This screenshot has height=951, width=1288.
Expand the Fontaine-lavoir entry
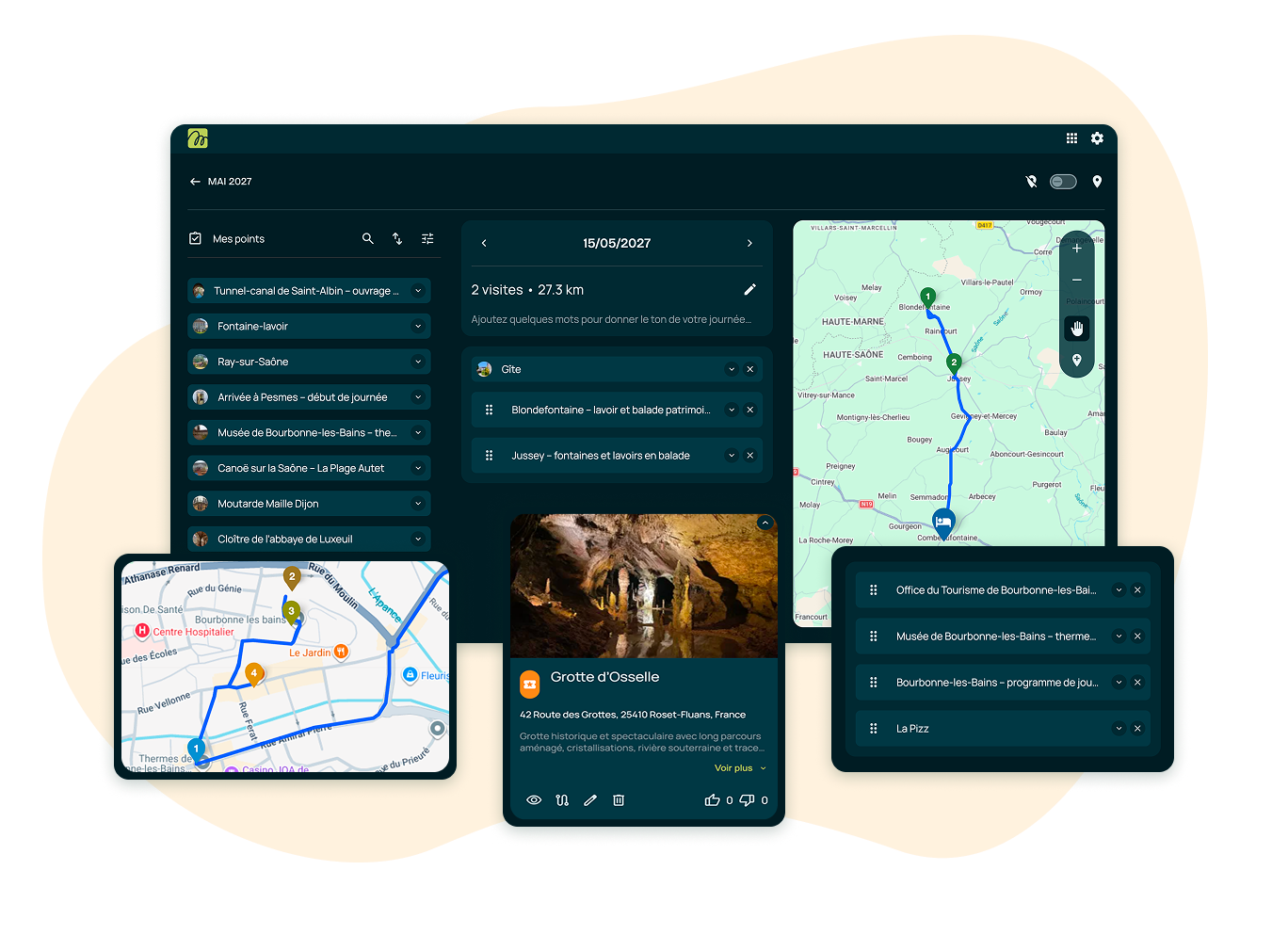(418, 327)
